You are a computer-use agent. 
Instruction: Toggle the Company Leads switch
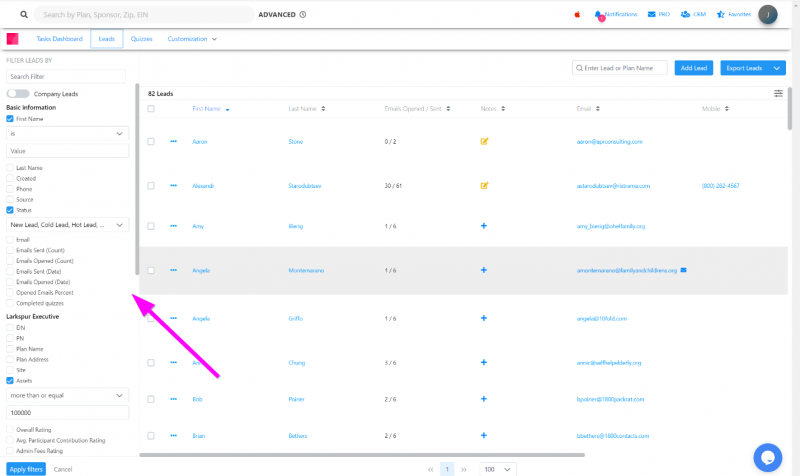pyautogui.click(x=17, y=93)
